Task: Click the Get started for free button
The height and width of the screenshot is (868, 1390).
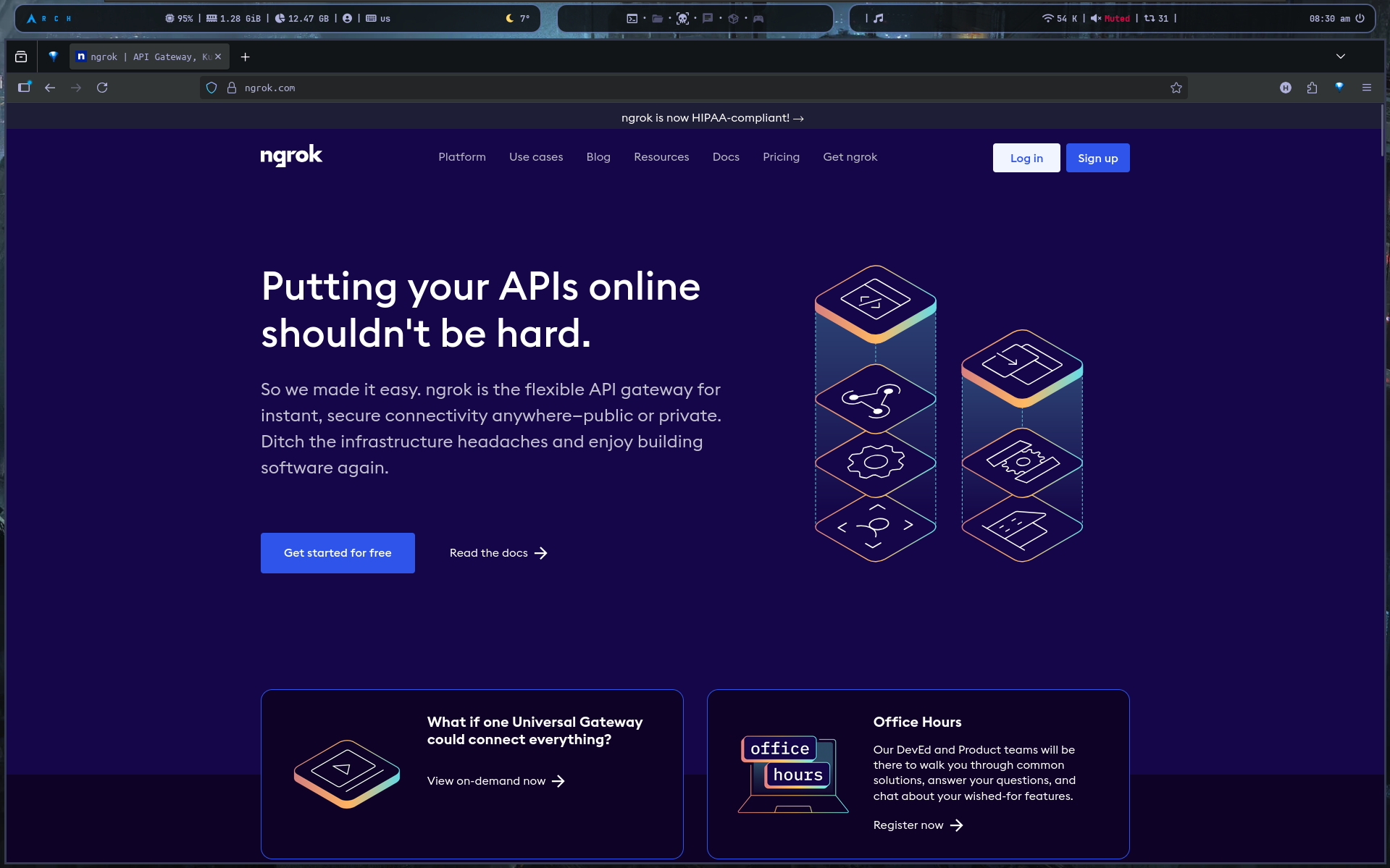Action: coord(338,553)
